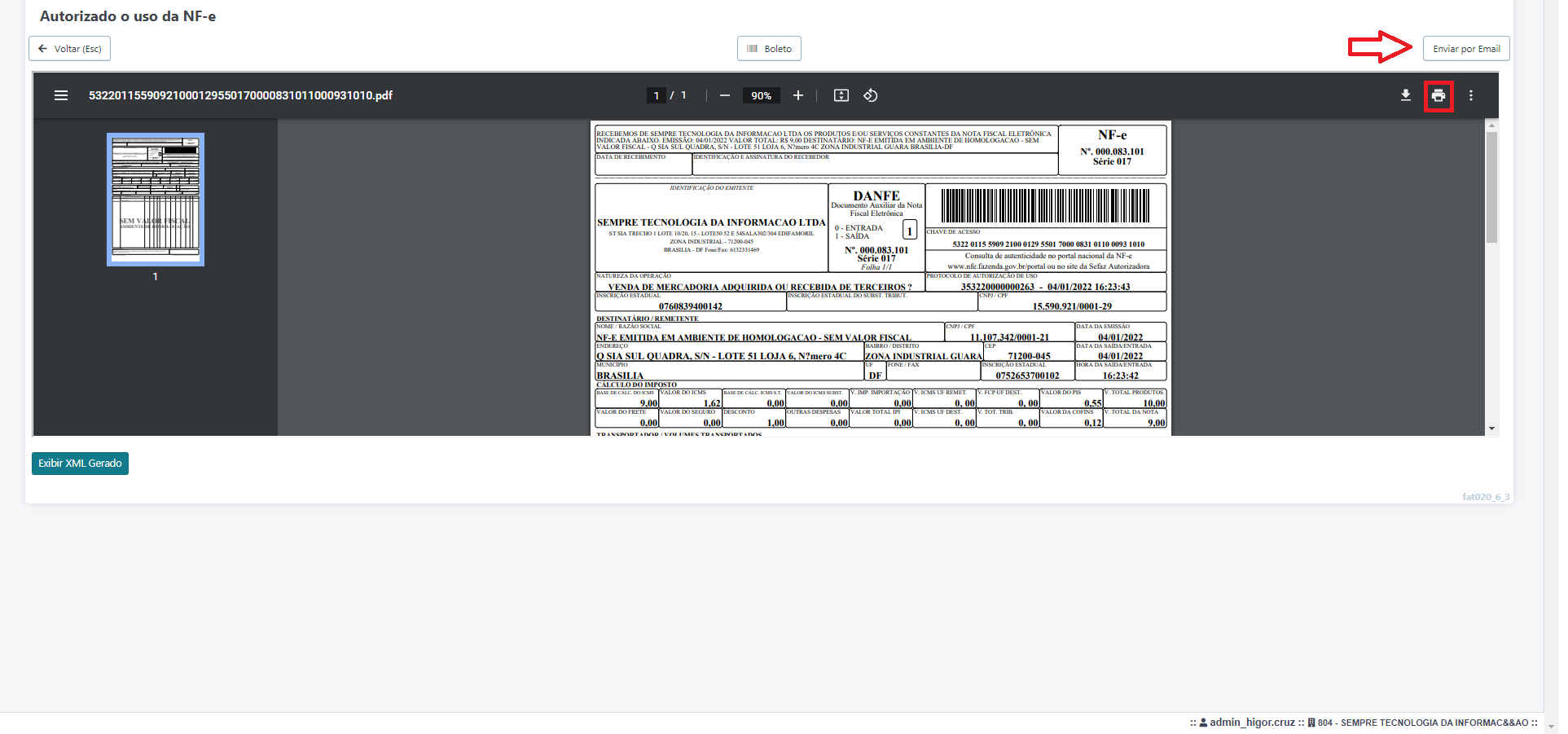Click the PDF scrollbar down arrow
The width and height of the screenshot is (1568, 734).
click(x=1491, y=429)
